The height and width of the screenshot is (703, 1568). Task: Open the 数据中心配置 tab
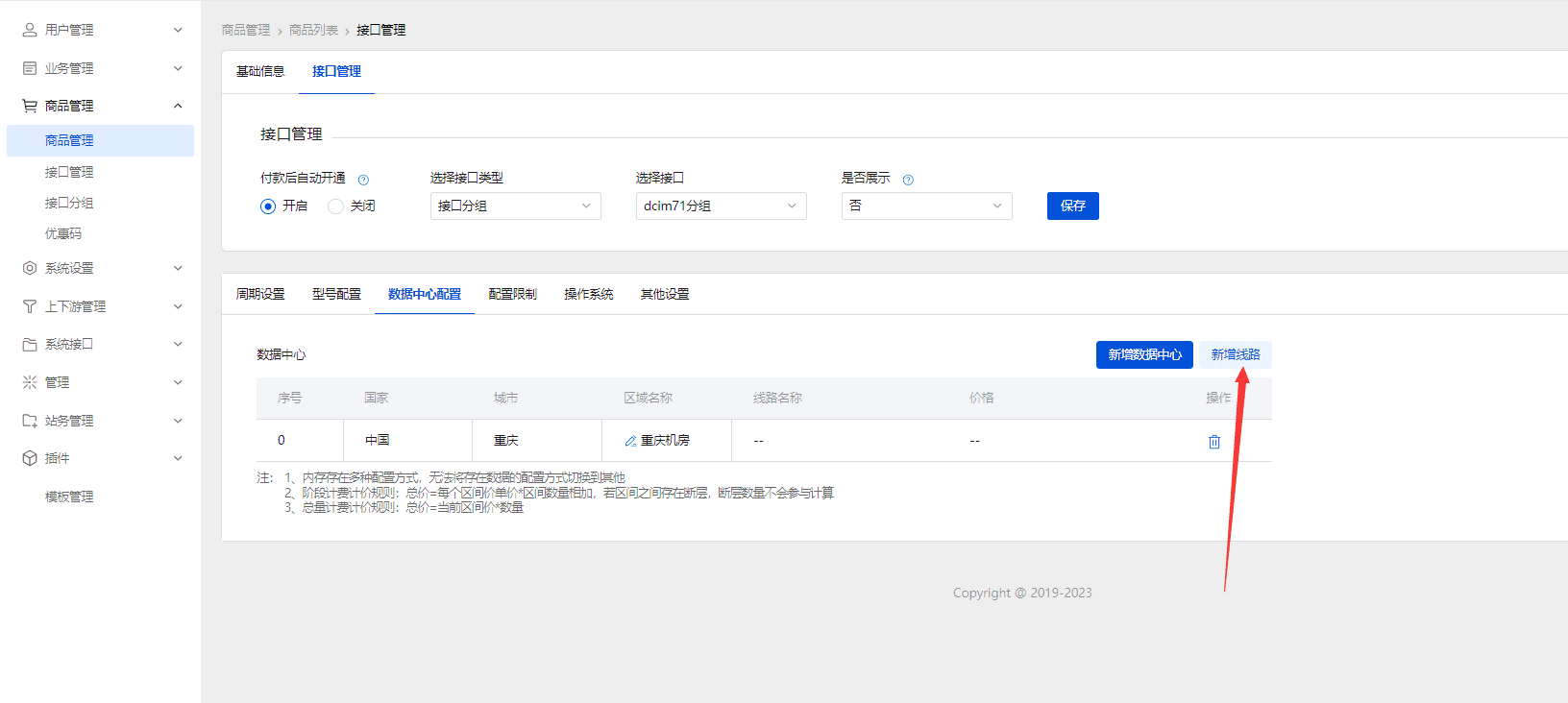(x=425, y=294)
